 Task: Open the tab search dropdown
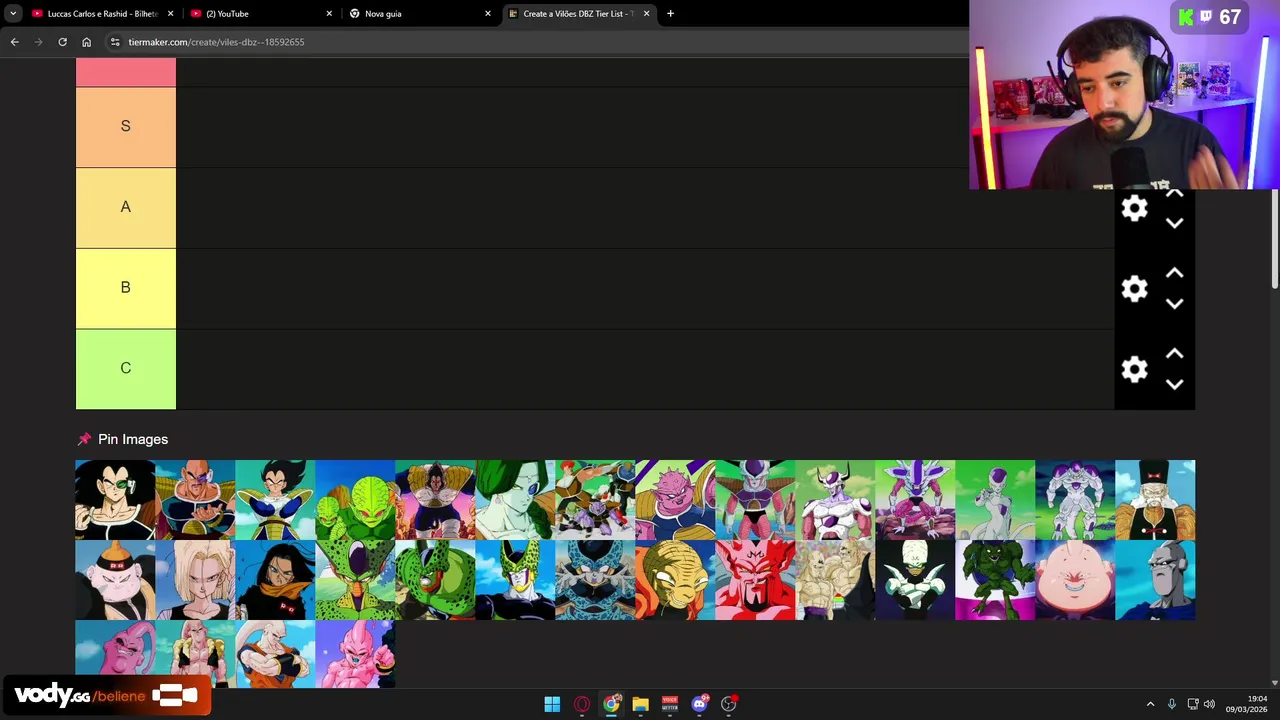[12, 14]
